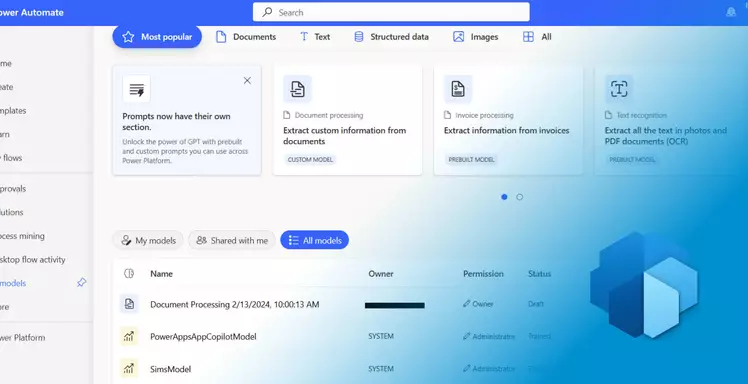Filter by Shared with me
Screen dimensions: 748x384
point(232,240)
